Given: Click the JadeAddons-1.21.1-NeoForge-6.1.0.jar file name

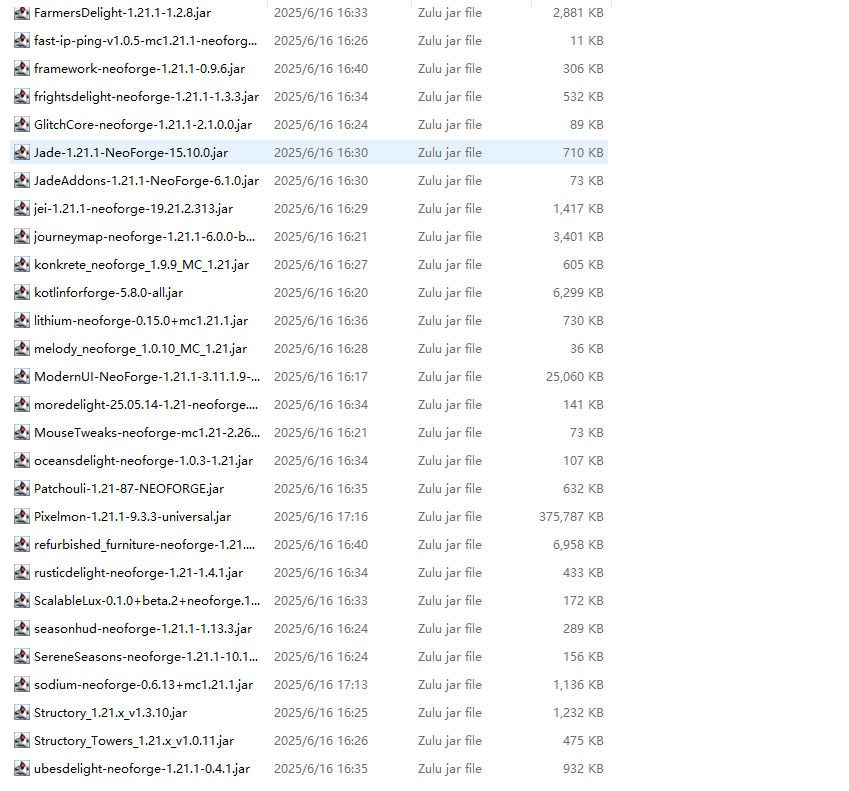Looking at the screenshot, I should tap(146, 181).
